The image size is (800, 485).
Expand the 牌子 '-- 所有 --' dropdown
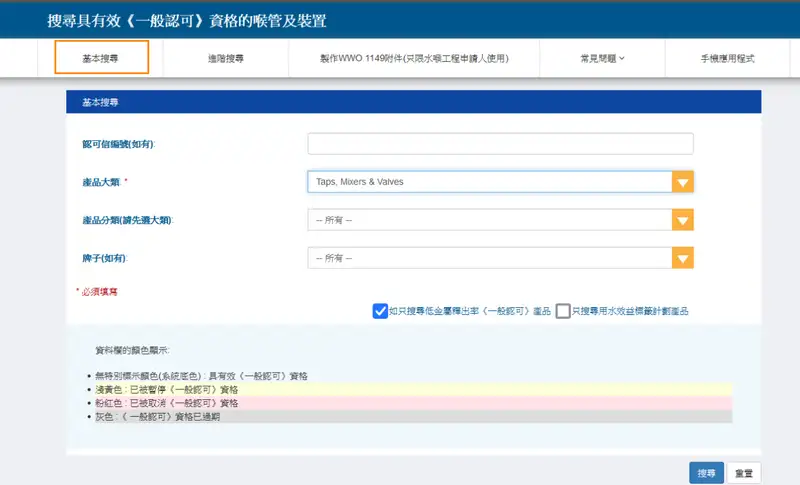489,258
